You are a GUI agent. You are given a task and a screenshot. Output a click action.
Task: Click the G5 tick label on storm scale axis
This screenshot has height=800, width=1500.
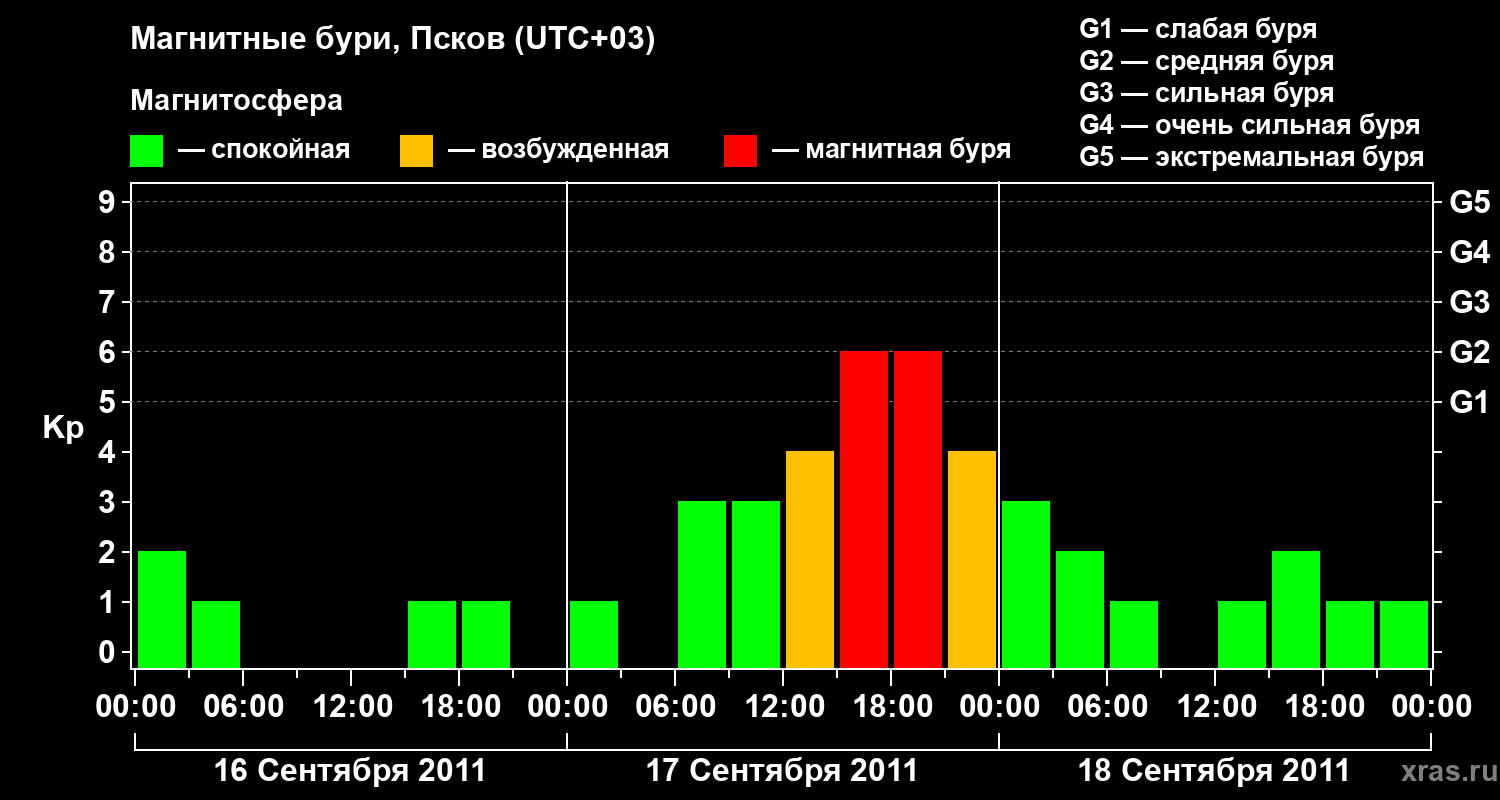pyautogui.click(x=1470, y=203)
